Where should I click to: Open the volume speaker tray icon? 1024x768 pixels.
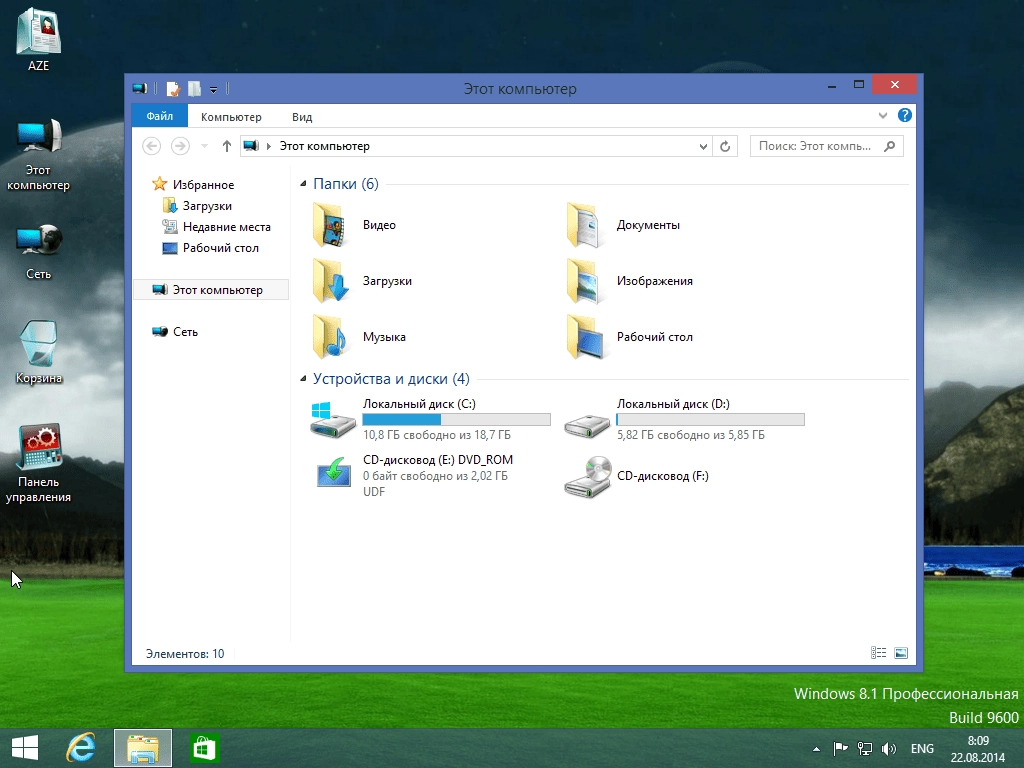888,748
